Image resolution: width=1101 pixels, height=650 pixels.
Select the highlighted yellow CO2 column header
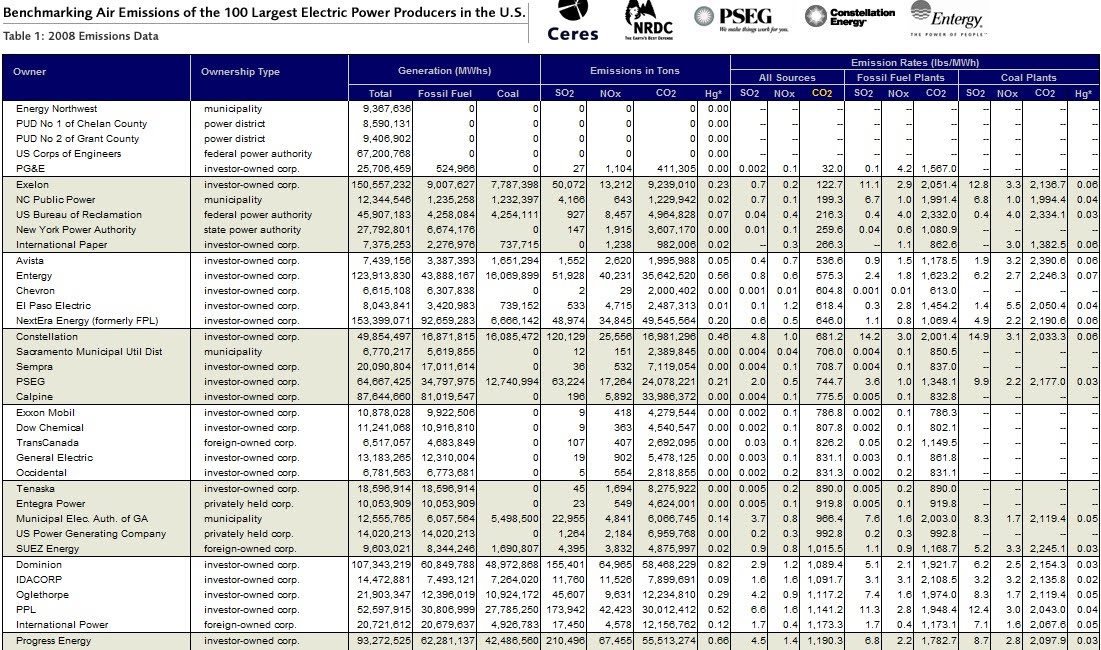(822, 92)
